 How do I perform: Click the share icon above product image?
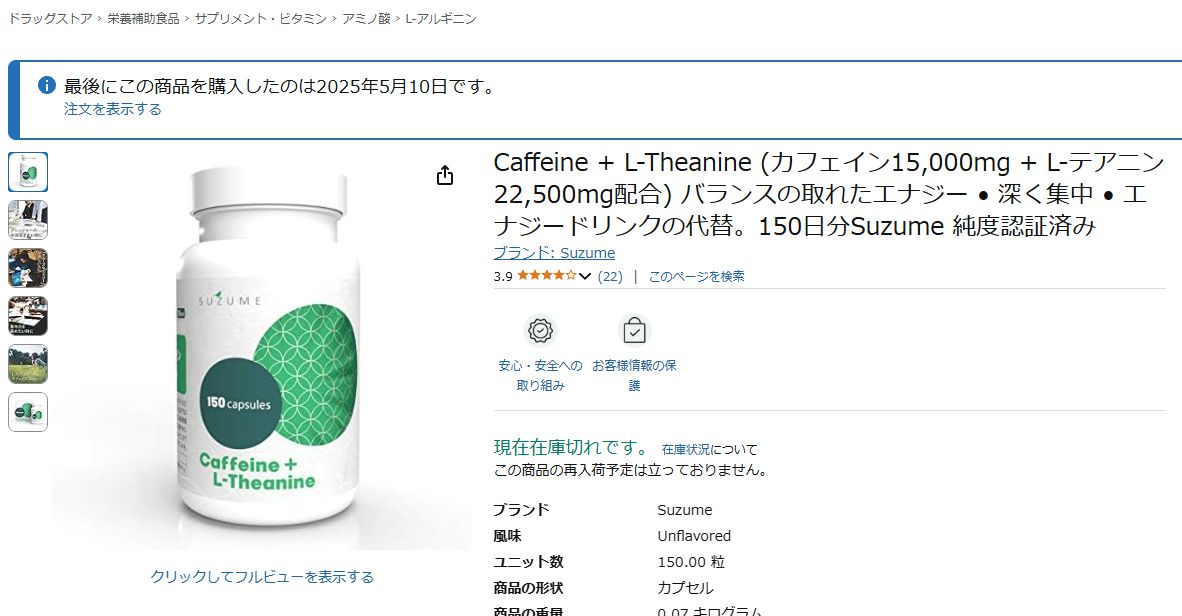pyautogui.click(x=445, y=176)
